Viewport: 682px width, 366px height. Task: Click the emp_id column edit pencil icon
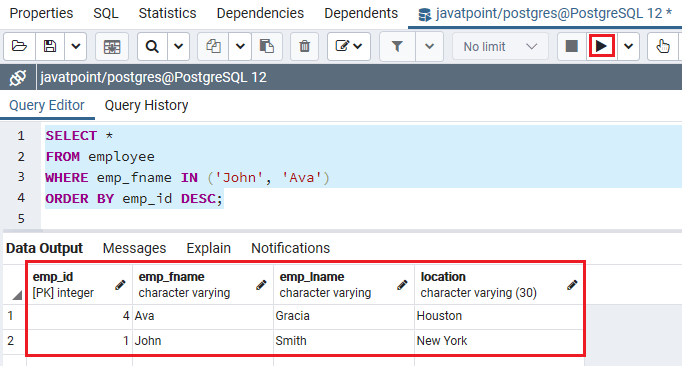coord(120,285)
